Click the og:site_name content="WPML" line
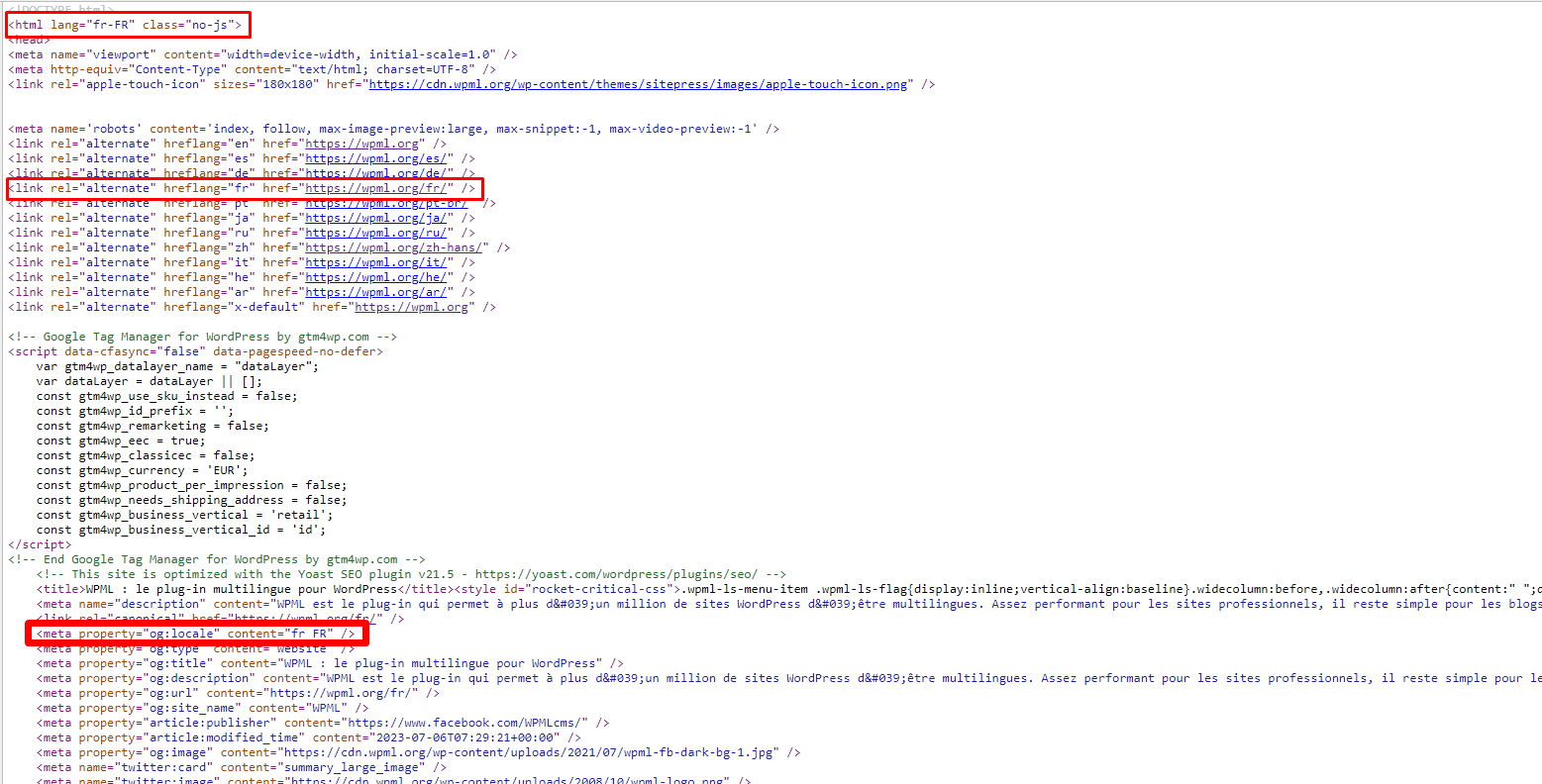Screen dimensions: 1542x784 202,708
